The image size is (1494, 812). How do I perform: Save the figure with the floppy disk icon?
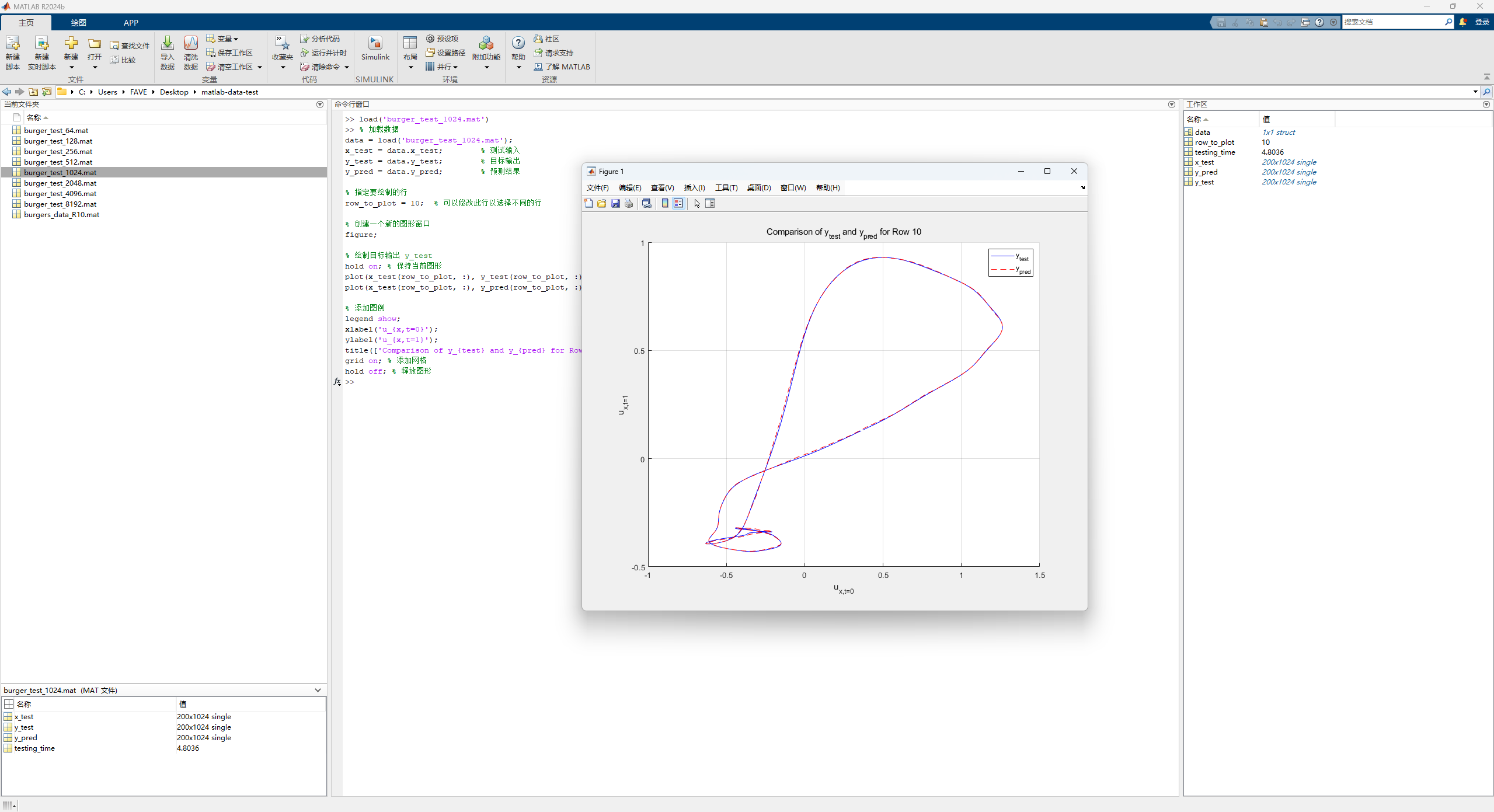coord(615,204)
